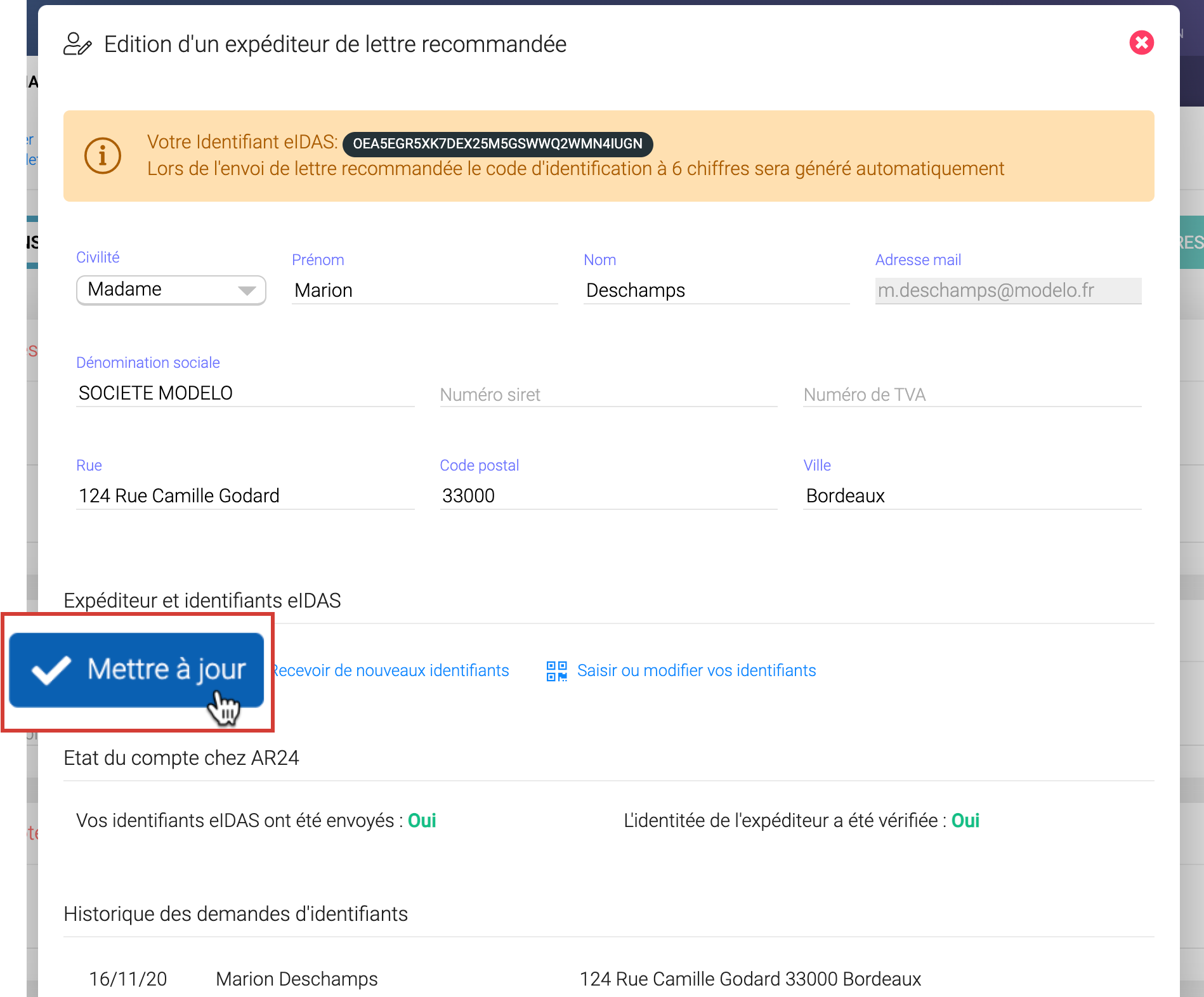The image size is (1204, 997).
Task: Click Recevoir de nouveaux identifiants link
Action: tap(391, 671)
